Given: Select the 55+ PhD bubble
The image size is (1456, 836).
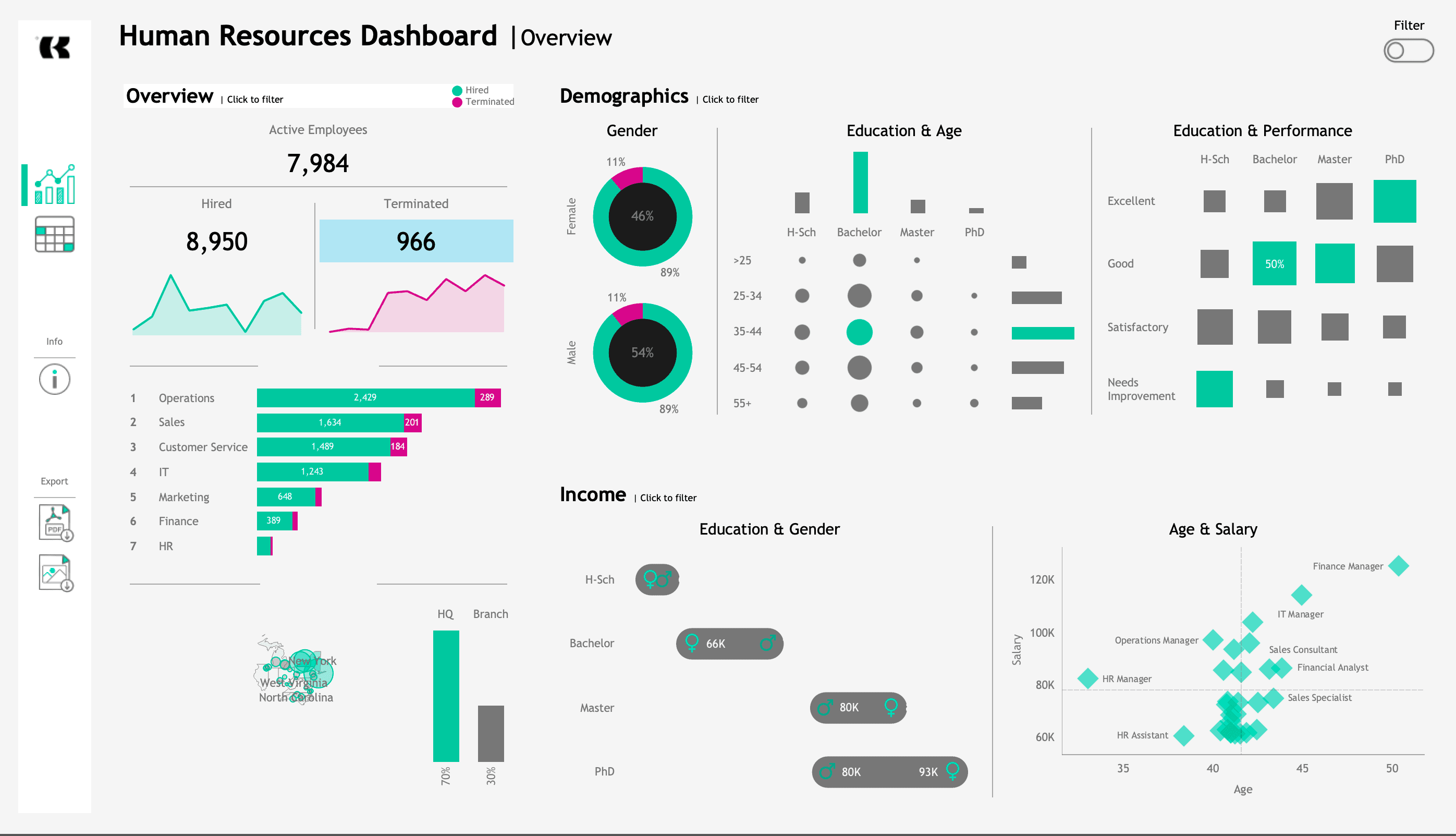Looking at the screenshot, I should tap(974, 403).
